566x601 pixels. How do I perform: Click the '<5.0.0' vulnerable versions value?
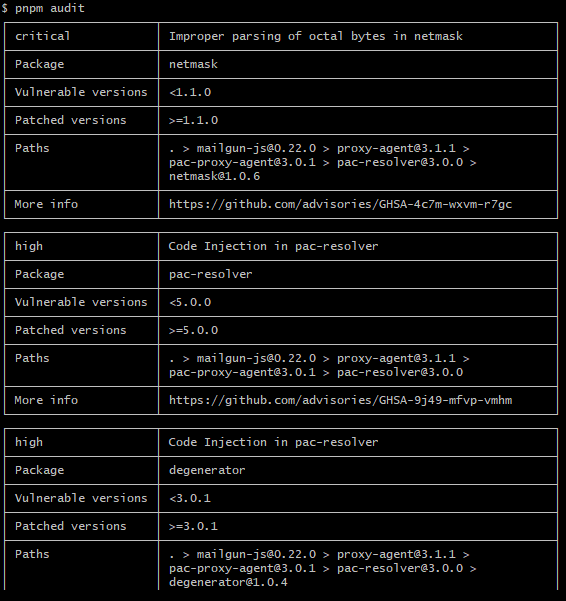[x=190, y=302]
